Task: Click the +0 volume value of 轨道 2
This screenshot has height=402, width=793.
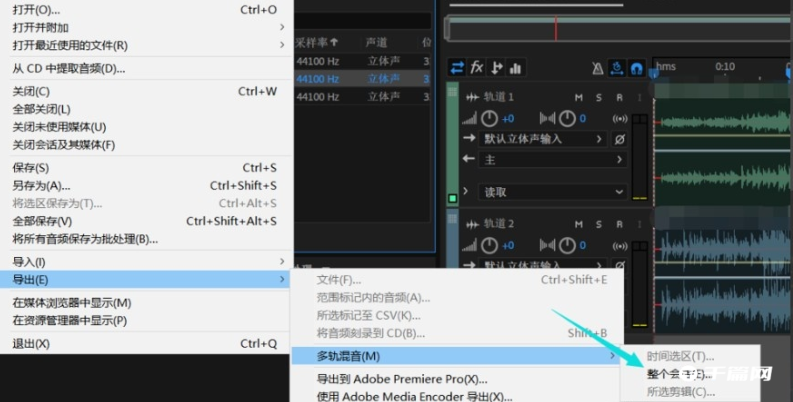Action: [x=508, y=246]
